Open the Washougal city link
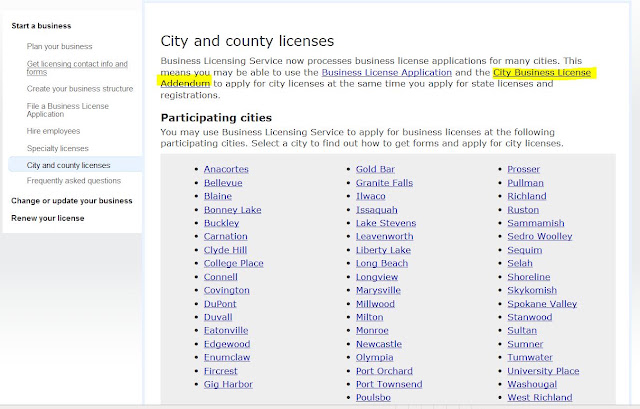 (x=532, y=385)
